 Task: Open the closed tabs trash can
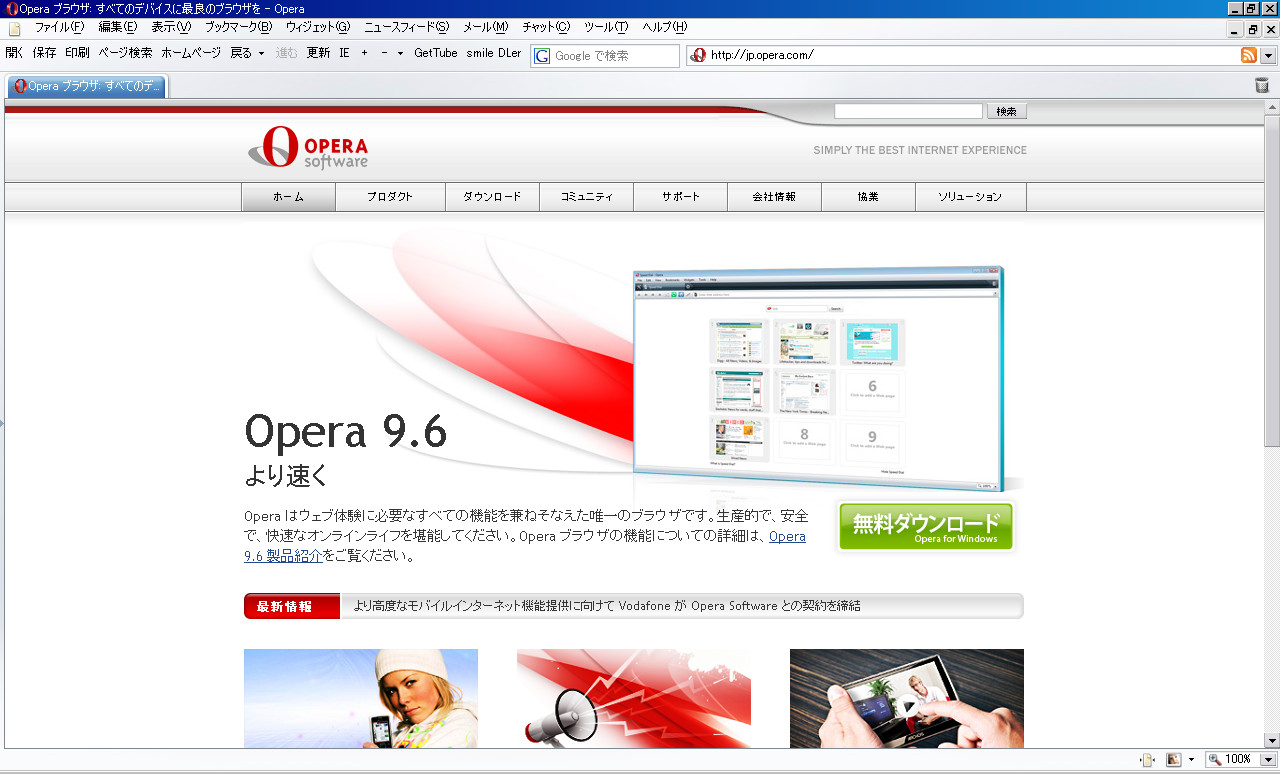1262,86
